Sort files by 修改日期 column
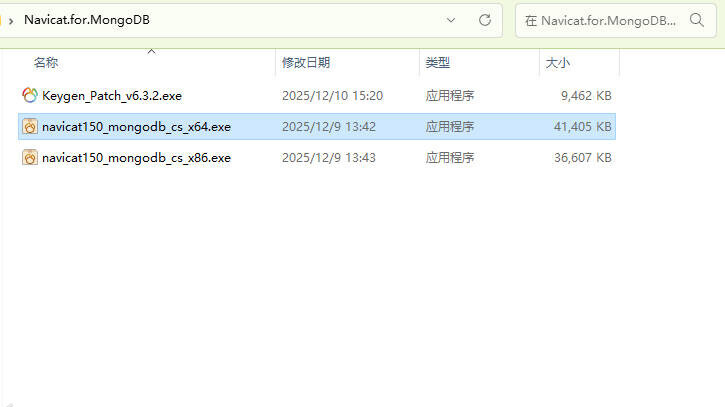725x407 pixels. [306, 62]
